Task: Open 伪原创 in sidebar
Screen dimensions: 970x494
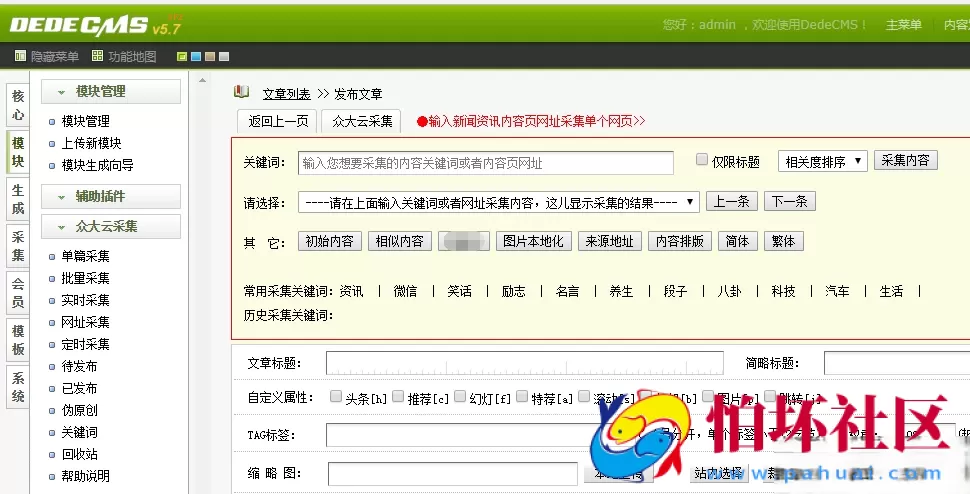Action: (x=79, y=410)
